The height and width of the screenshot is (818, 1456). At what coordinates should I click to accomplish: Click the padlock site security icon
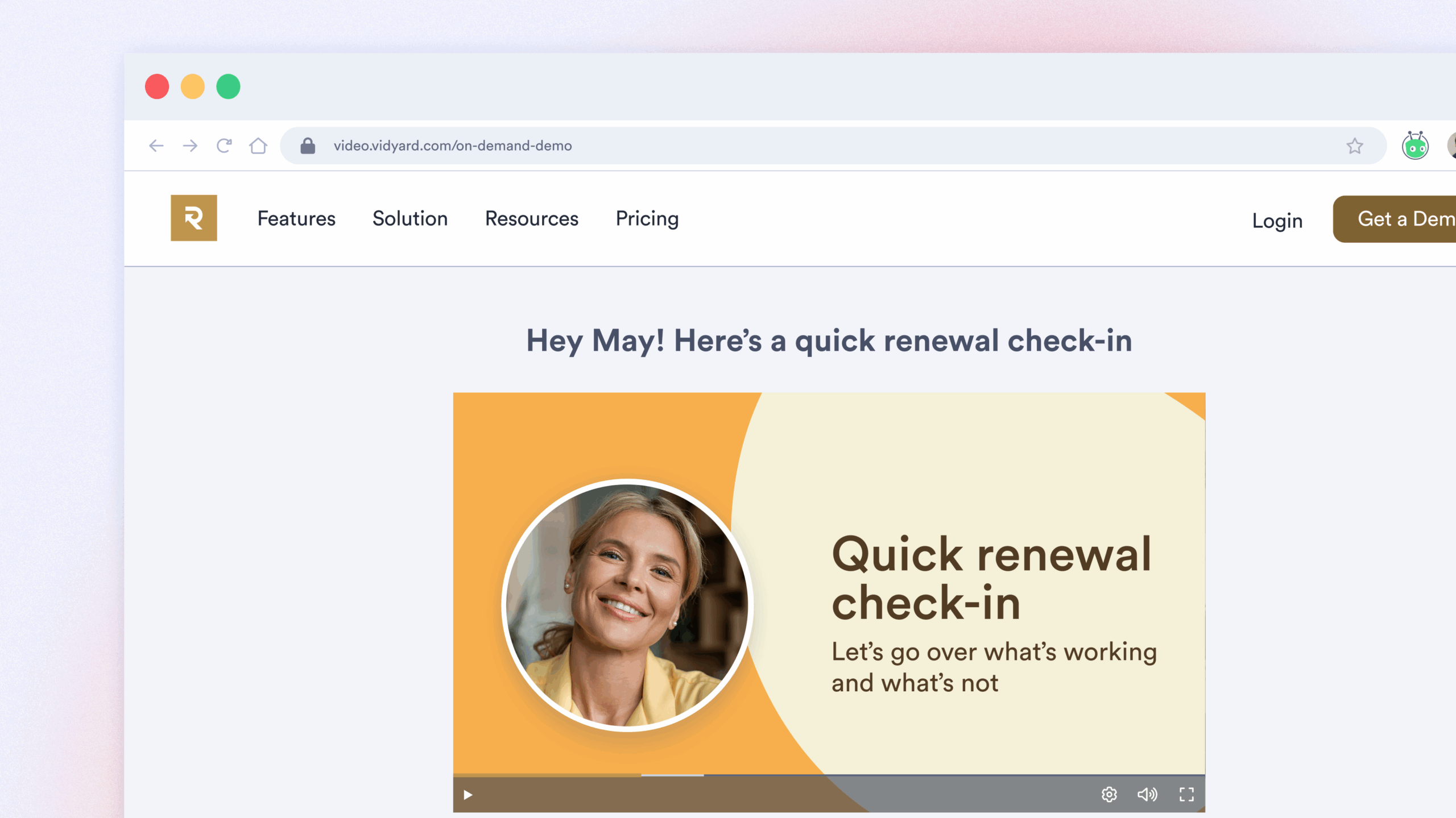(308, 146)
